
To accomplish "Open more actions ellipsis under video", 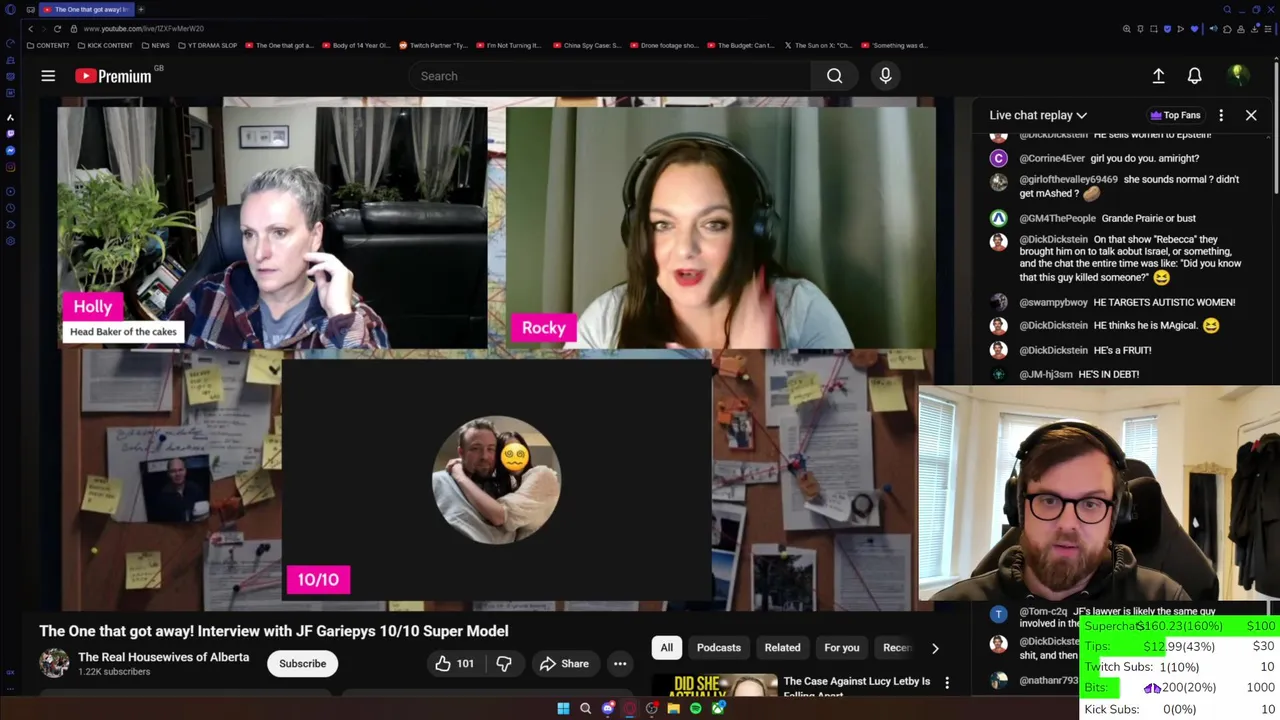I will 620,664.
